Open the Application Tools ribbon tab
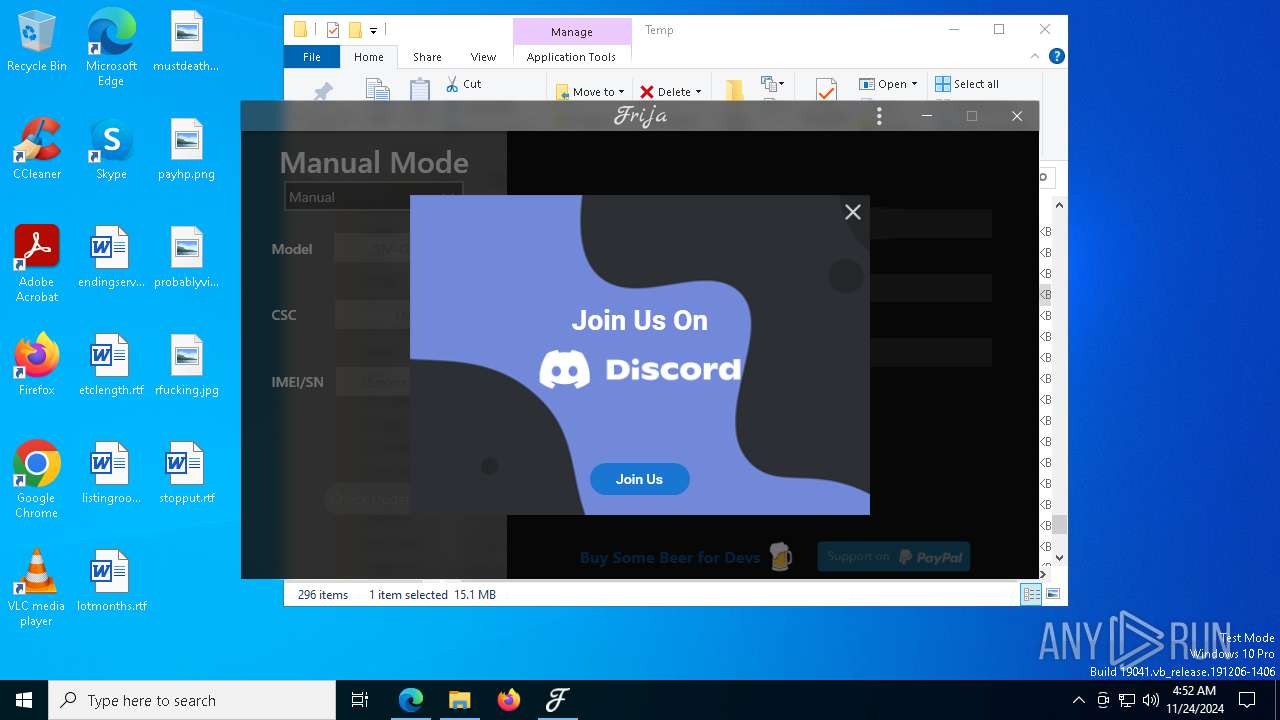Image resolution: width=1280 pixels, height=720 pixels. 571,57
